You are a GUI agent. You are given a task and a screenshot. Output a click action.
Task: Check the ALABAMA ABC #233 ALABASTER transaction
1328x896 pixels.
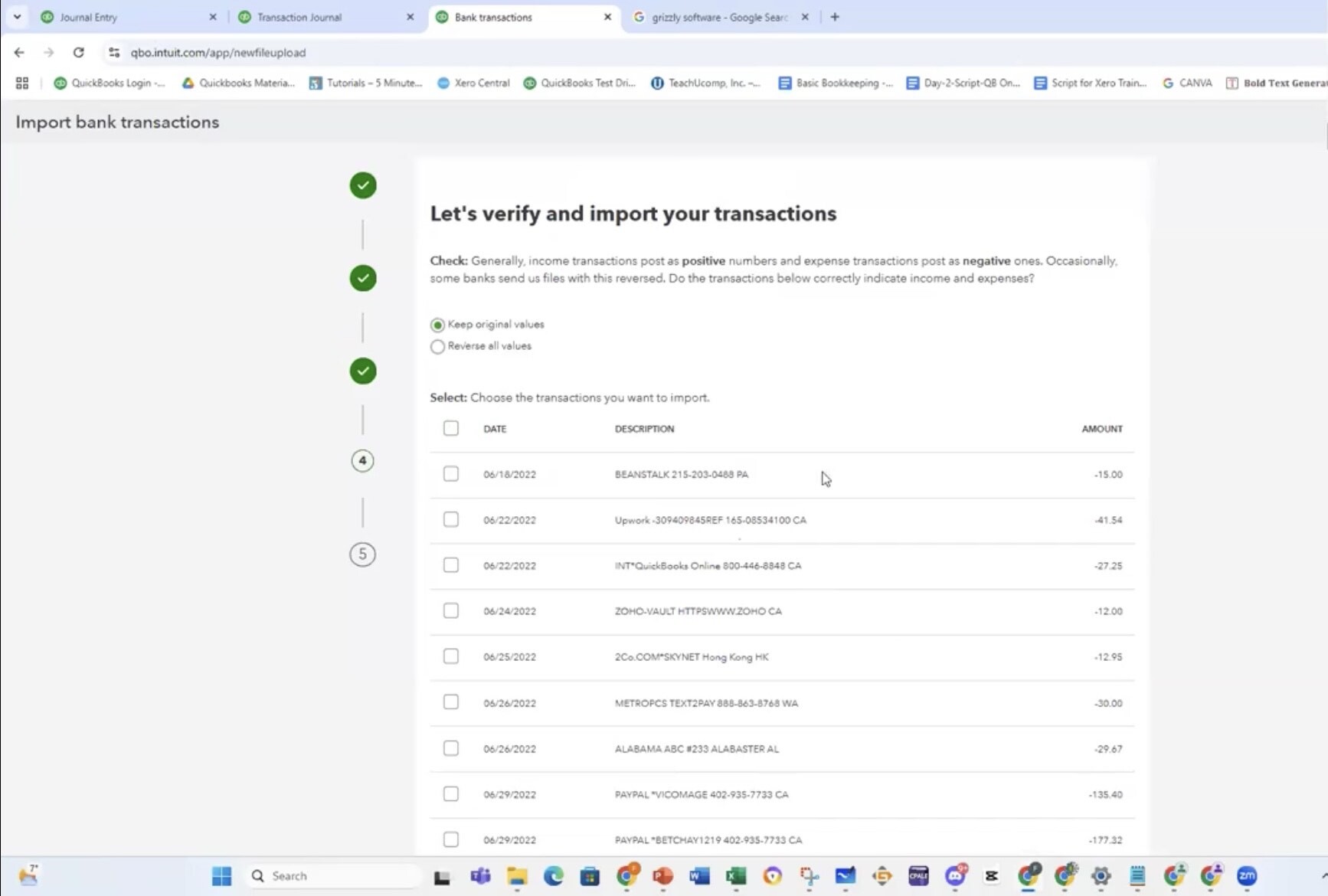451,748
